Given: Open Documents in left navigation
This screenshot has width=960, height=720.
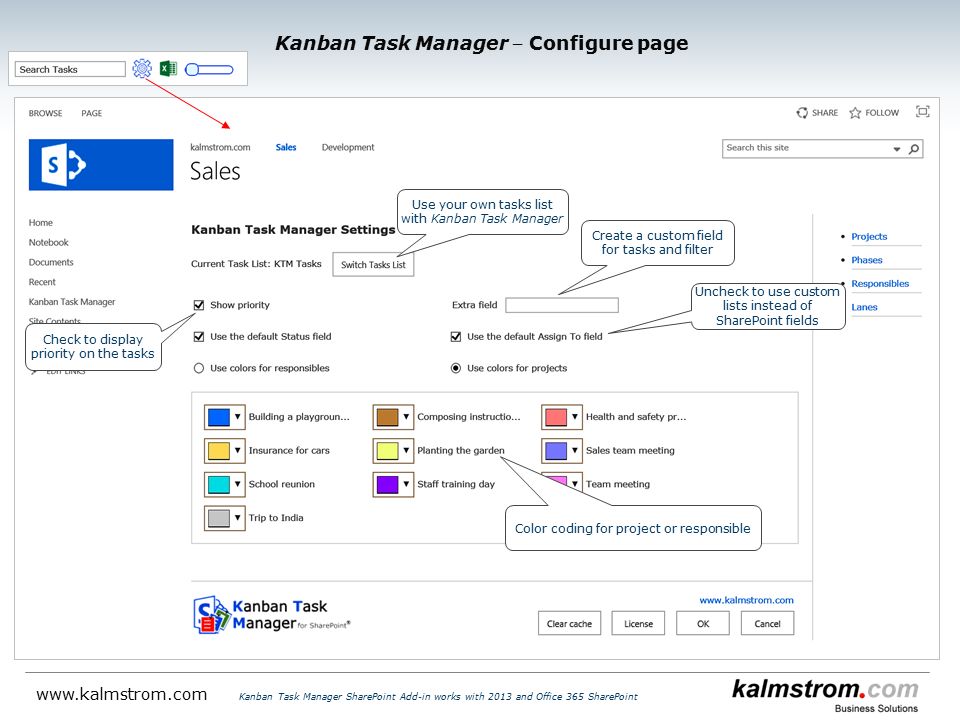Looking at the screenshot, I should pos(51,262).
